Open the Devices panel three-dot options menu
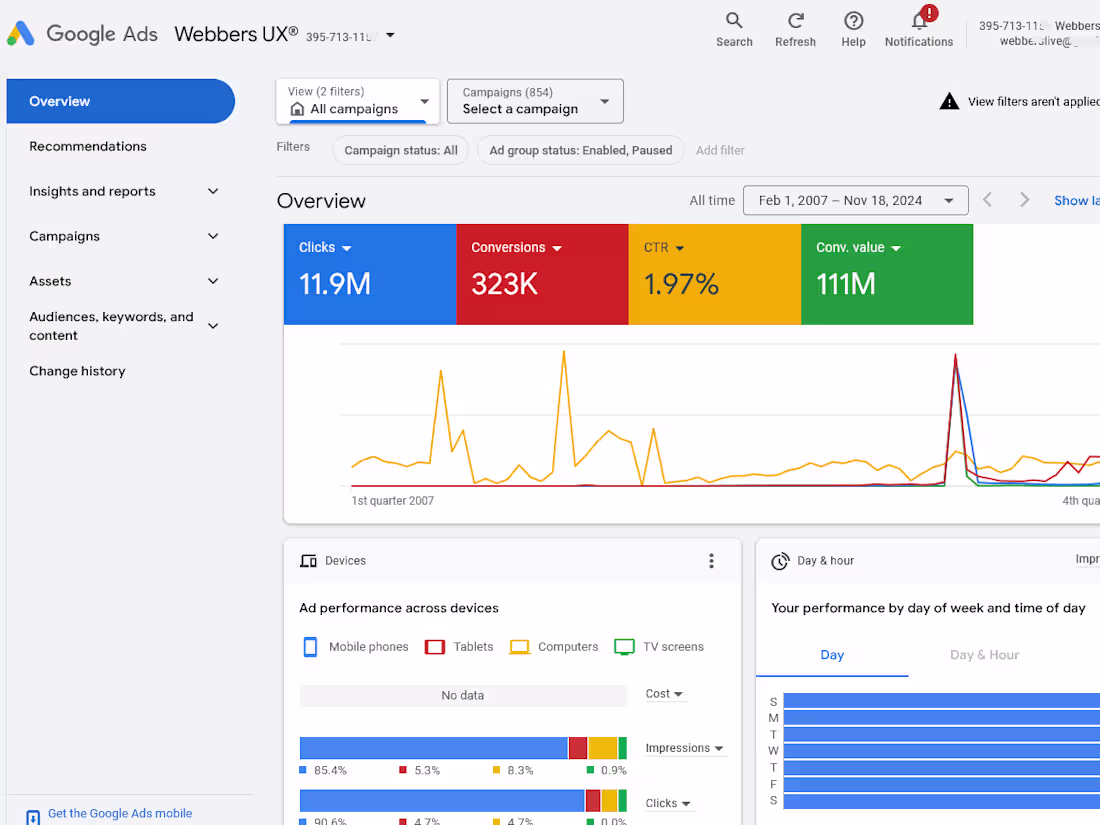This screenshot has height=825, width=1100. (711, 561)
